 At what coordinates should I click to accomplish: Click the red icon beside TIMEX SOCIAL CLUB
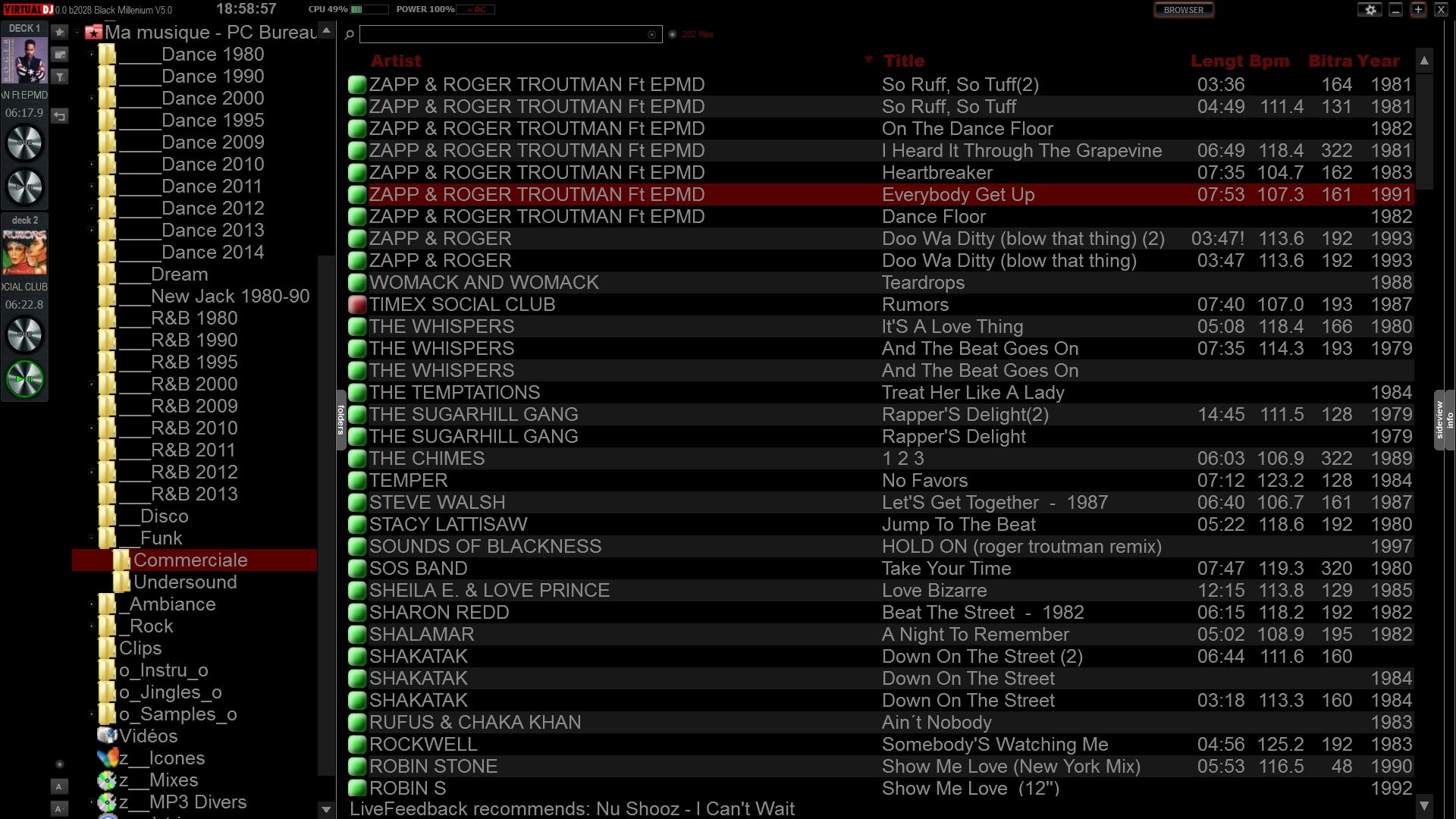pos(357,305)
